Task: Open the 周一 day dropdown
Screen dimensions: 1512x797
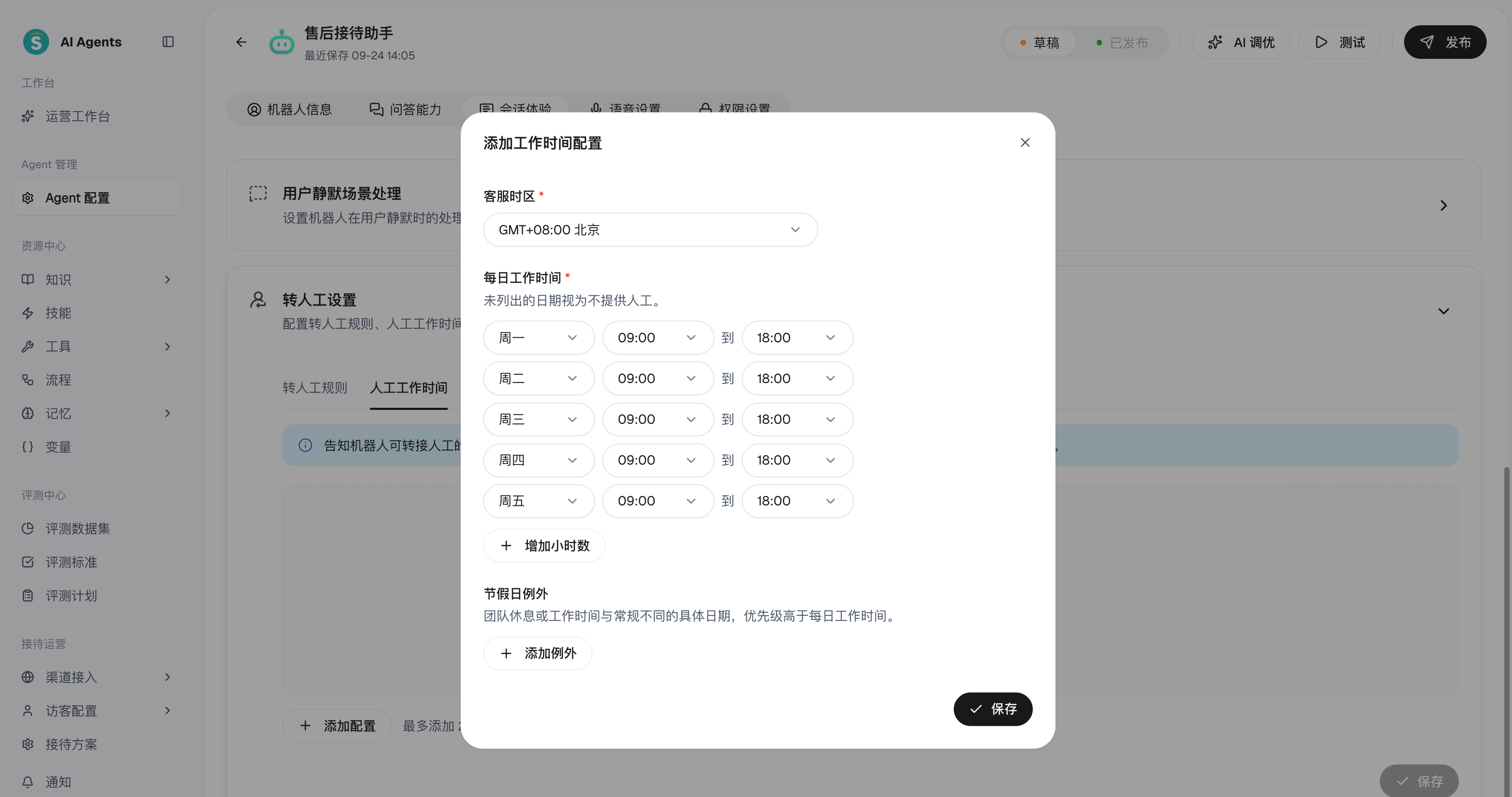Action: point(539,338)
